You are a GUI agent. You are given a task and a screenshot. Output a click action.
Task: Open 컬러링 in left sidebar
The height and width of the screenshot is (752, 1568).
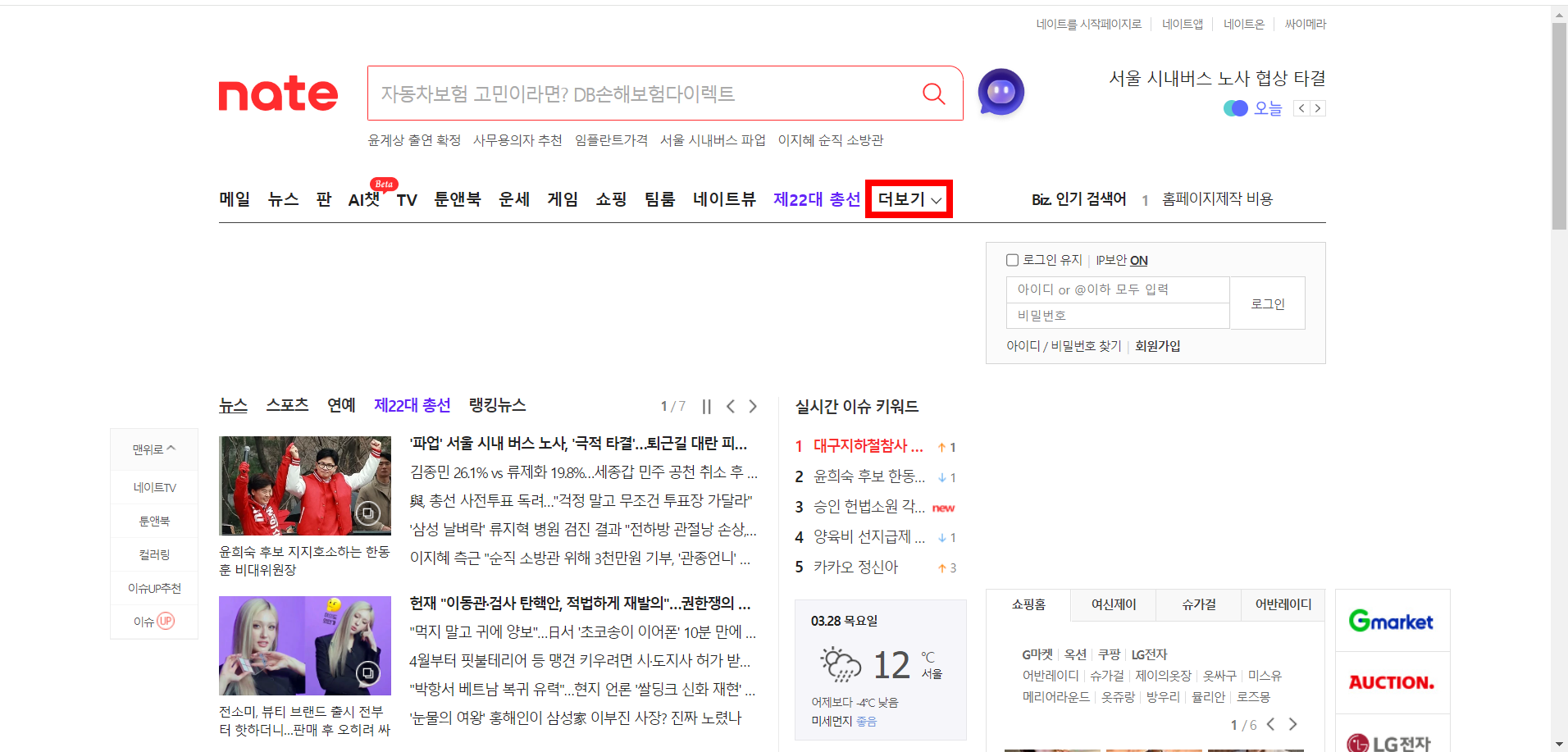(x=154, y=554)
